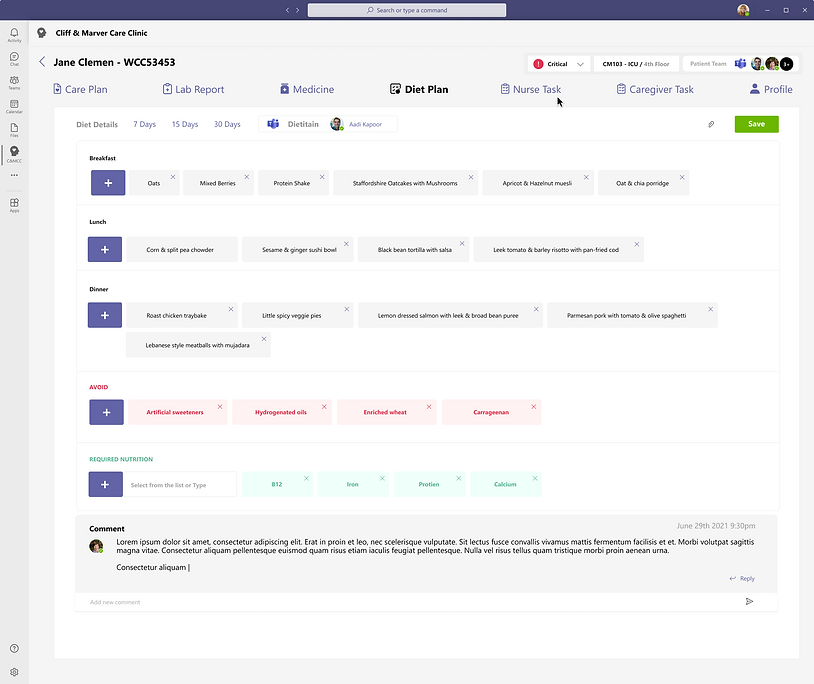Viewport: 814px width, 684px height.
Task: Remove Oat & chia porridge
Action: (682, 177)
